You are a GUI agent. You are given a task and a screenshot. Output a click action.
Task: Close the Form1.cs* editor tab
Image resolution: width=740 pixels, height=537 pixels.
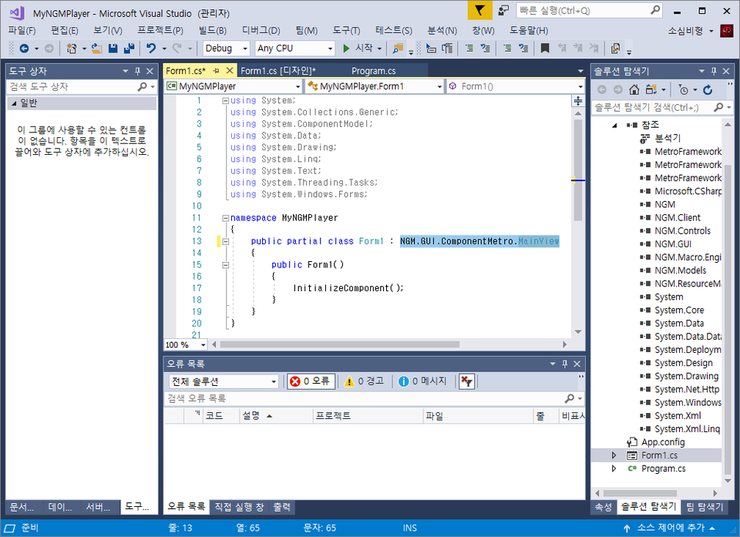229,71
